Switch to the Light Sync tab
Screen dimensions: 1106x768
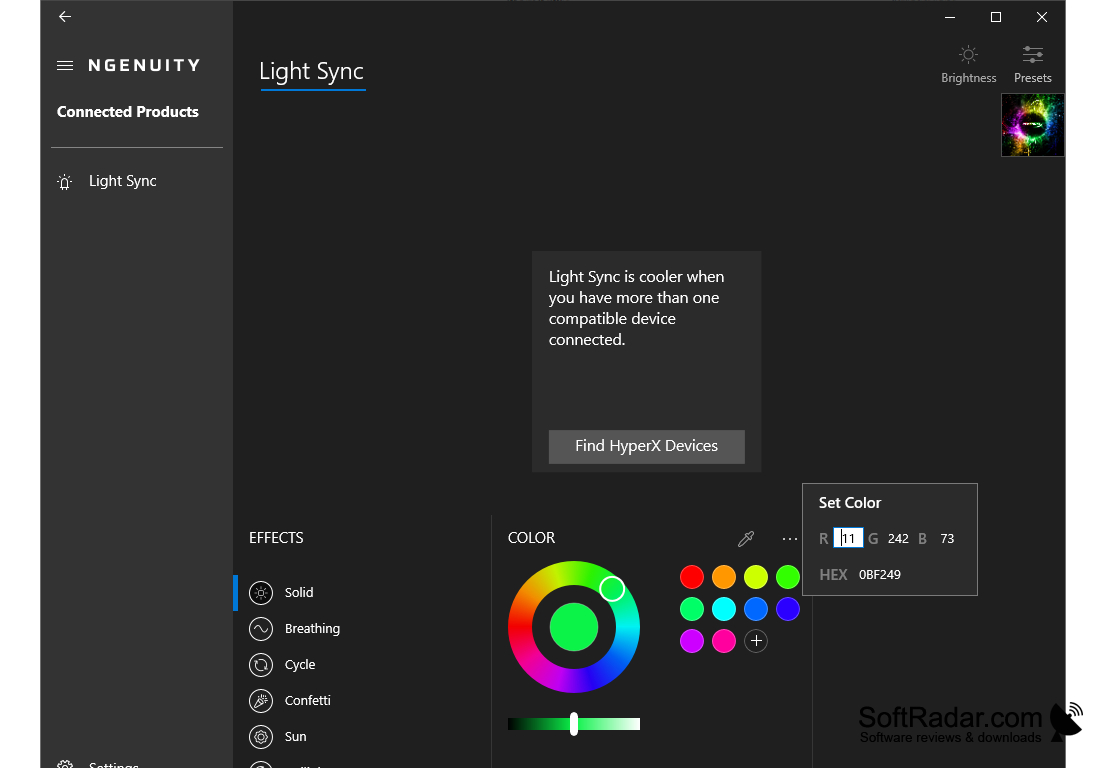[312, 71]
